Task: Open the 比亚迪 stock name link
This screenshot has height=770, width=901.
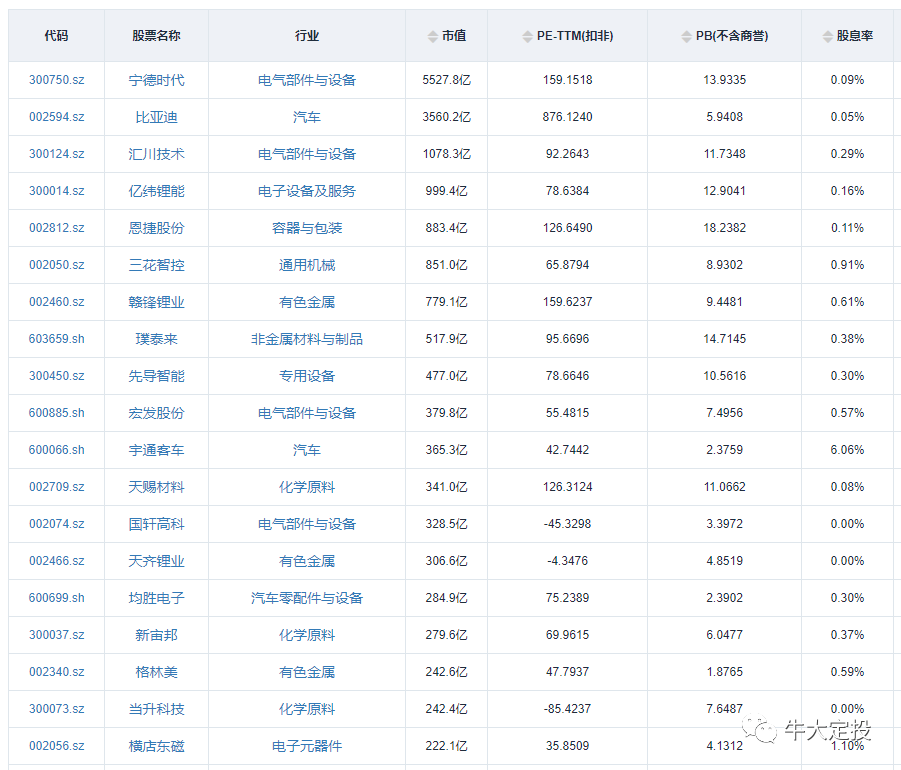Action: click(x=156, y=117)
